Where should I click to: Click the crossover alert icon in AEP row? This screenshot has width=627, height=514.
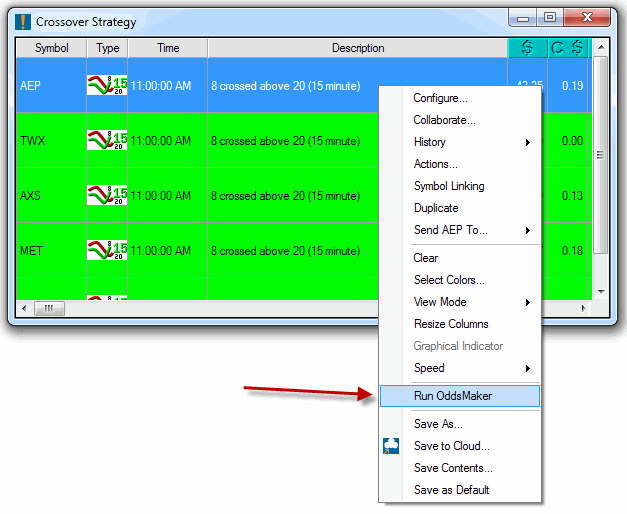(107, 86)
